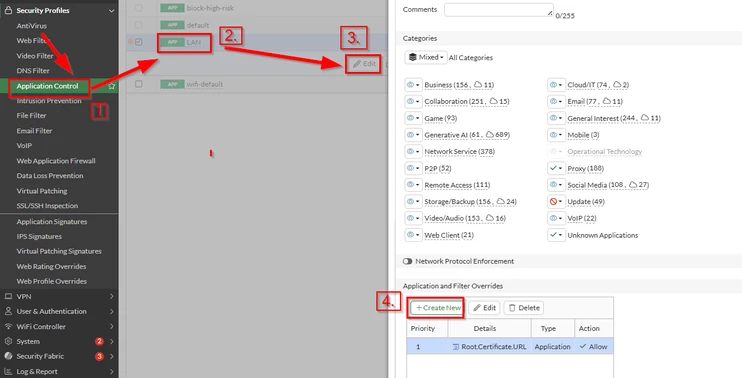
Task: Tick the block-high-risk profile checkbox
Action: [138, 8]
